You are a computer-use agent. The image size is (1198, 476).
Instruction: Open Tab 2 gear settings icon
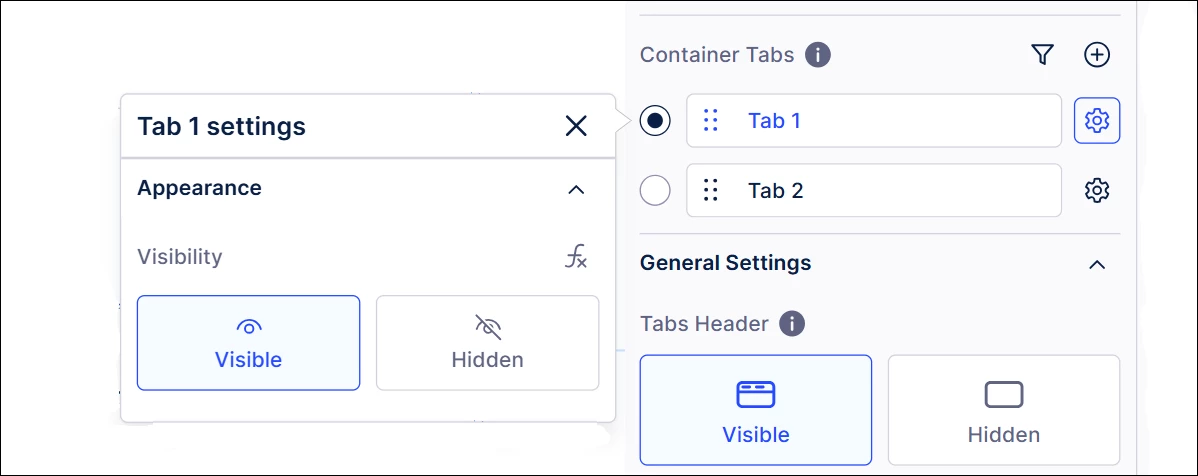1097,190
